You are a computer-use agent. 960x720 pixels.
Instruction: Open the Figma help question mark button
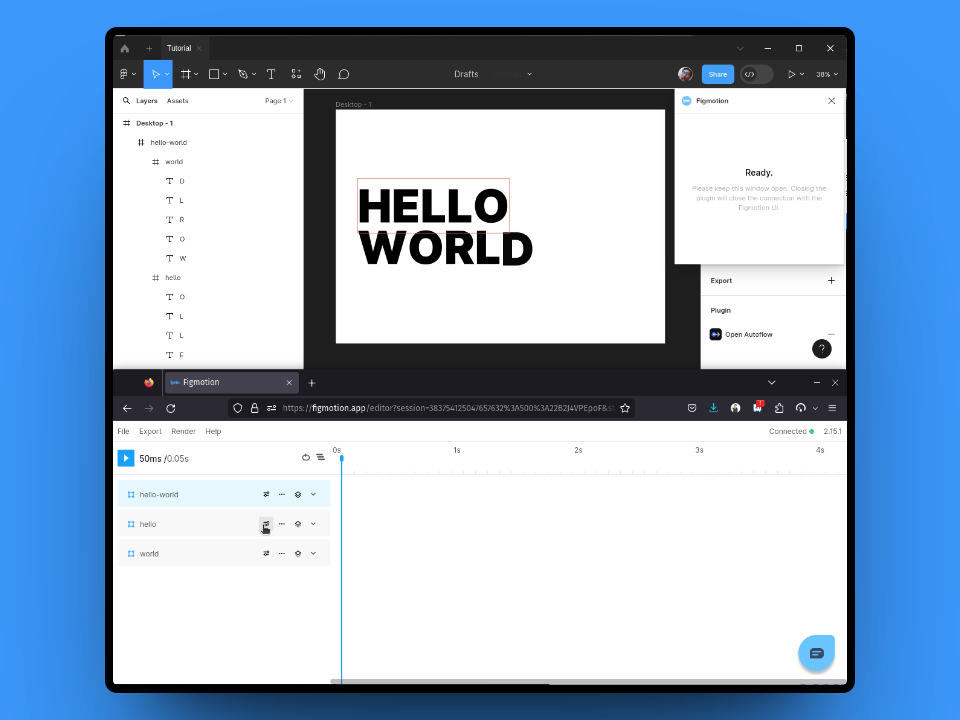822,348
